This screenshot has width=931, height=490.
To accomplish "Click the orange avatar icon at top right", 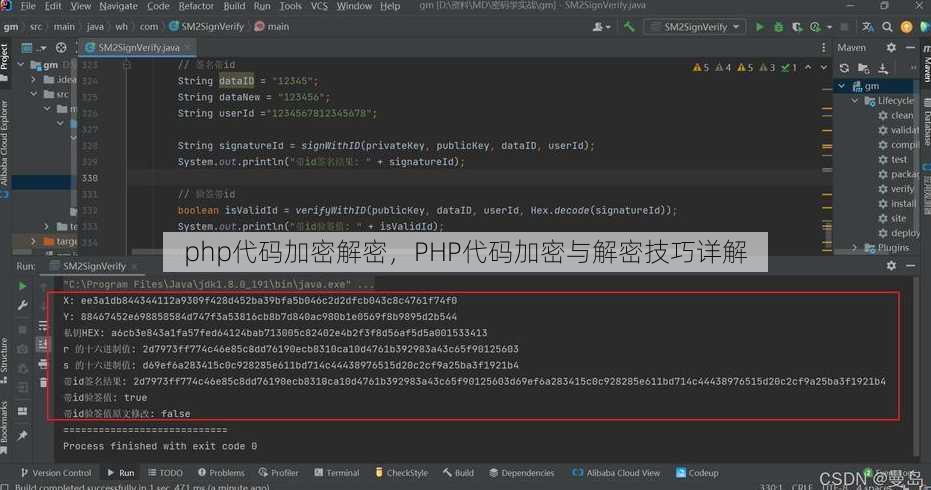I will 906,27.
